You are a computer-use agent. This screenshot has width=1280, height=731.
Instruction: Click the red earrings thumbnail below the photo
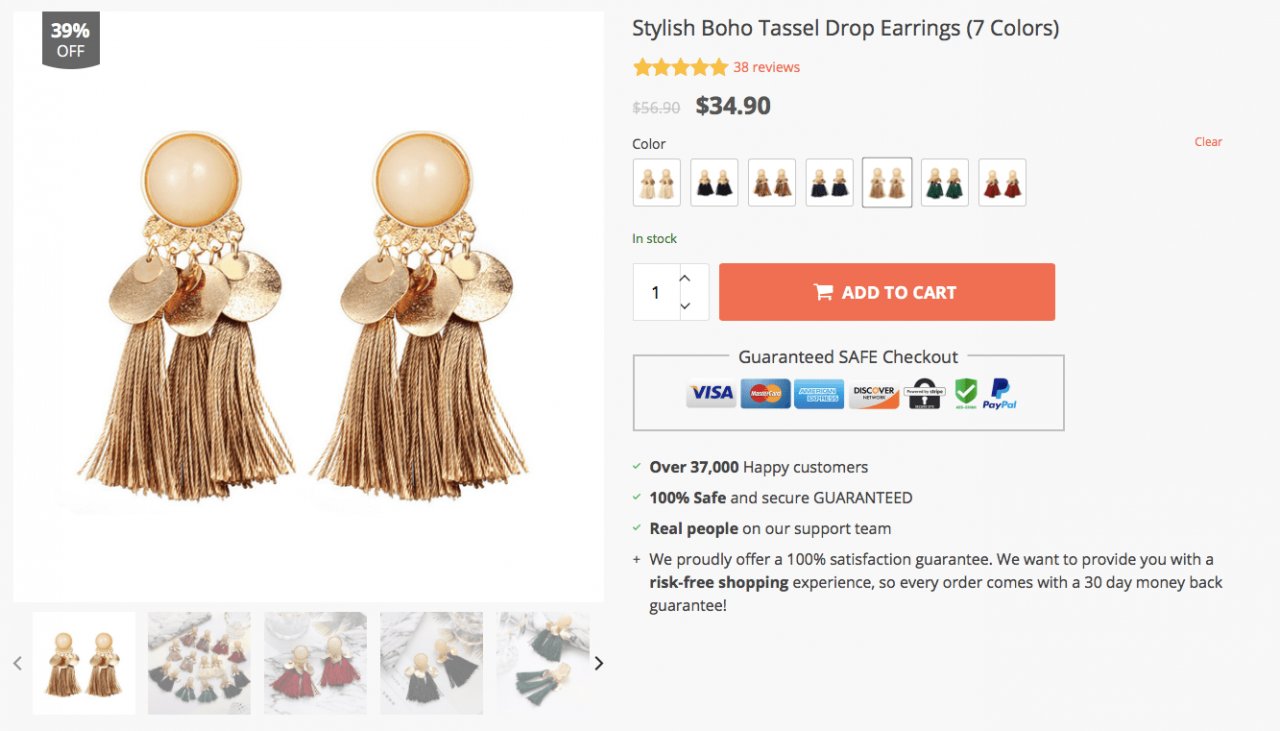315,662
